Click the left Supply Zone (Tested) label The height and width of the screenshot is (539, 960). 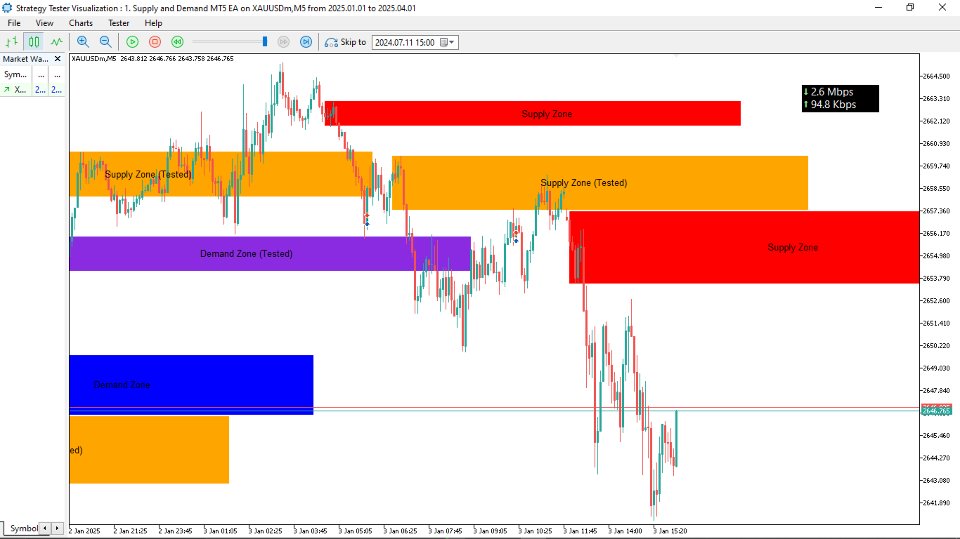point(148,175)
